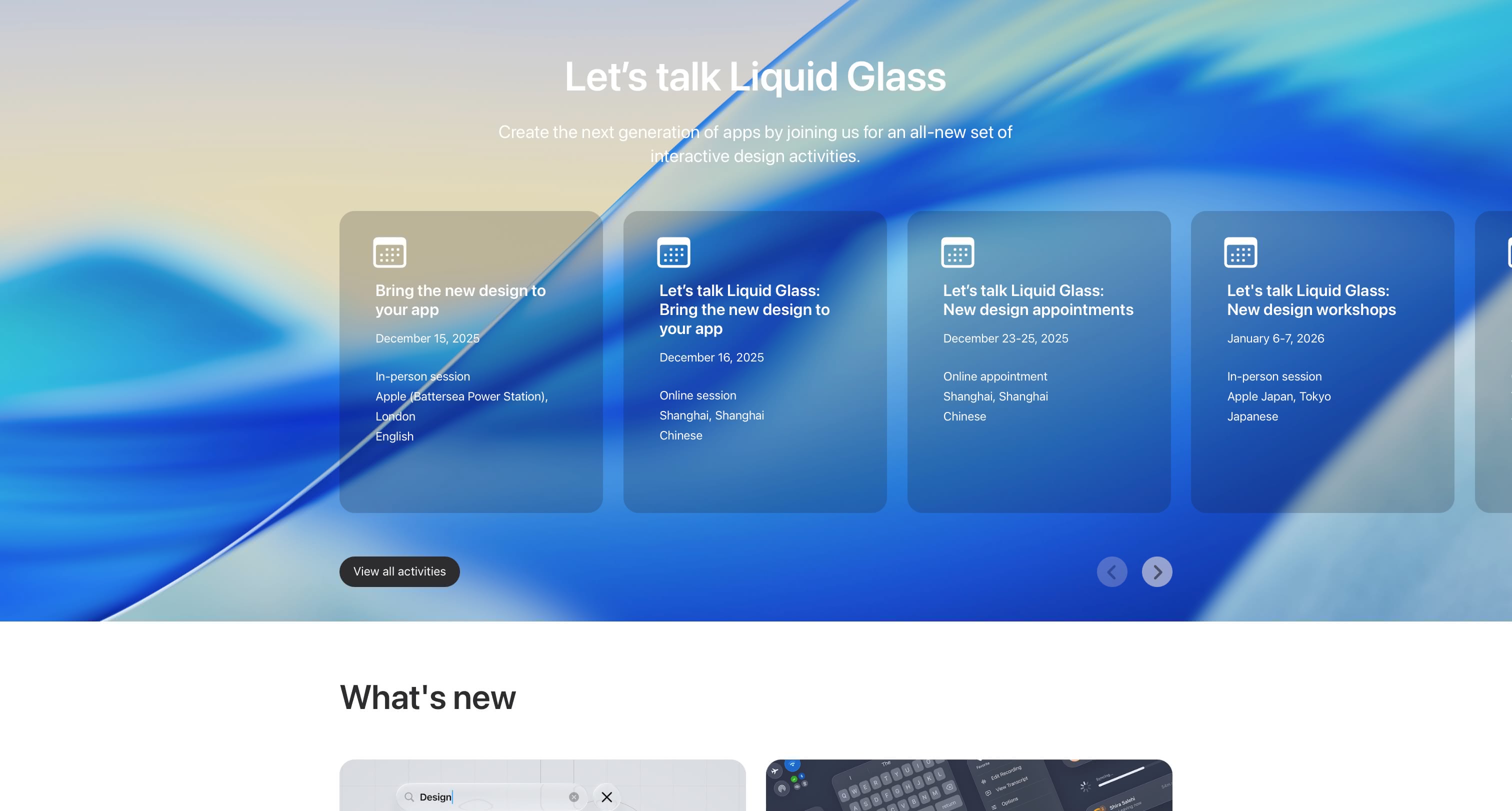Tap the backspace key on the on-screen keyboard
Viewport: 1512px width, 811px height.
coord(949,787)
